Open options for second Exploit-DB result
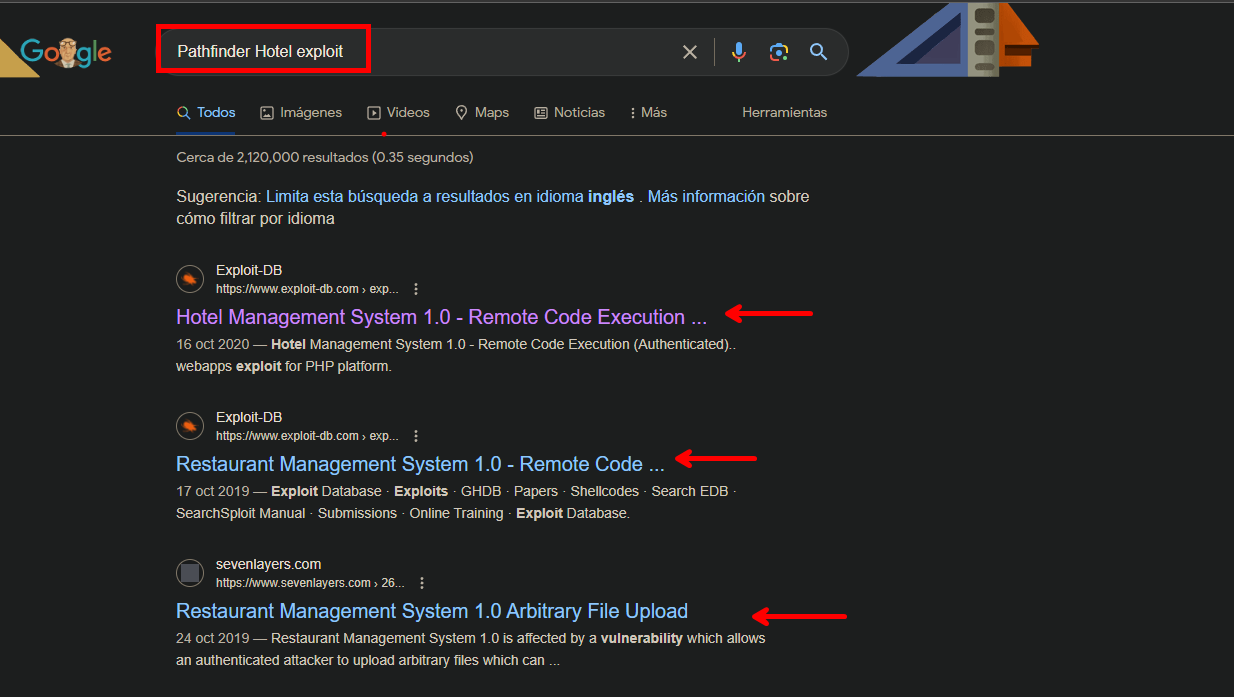 [416, 436]
